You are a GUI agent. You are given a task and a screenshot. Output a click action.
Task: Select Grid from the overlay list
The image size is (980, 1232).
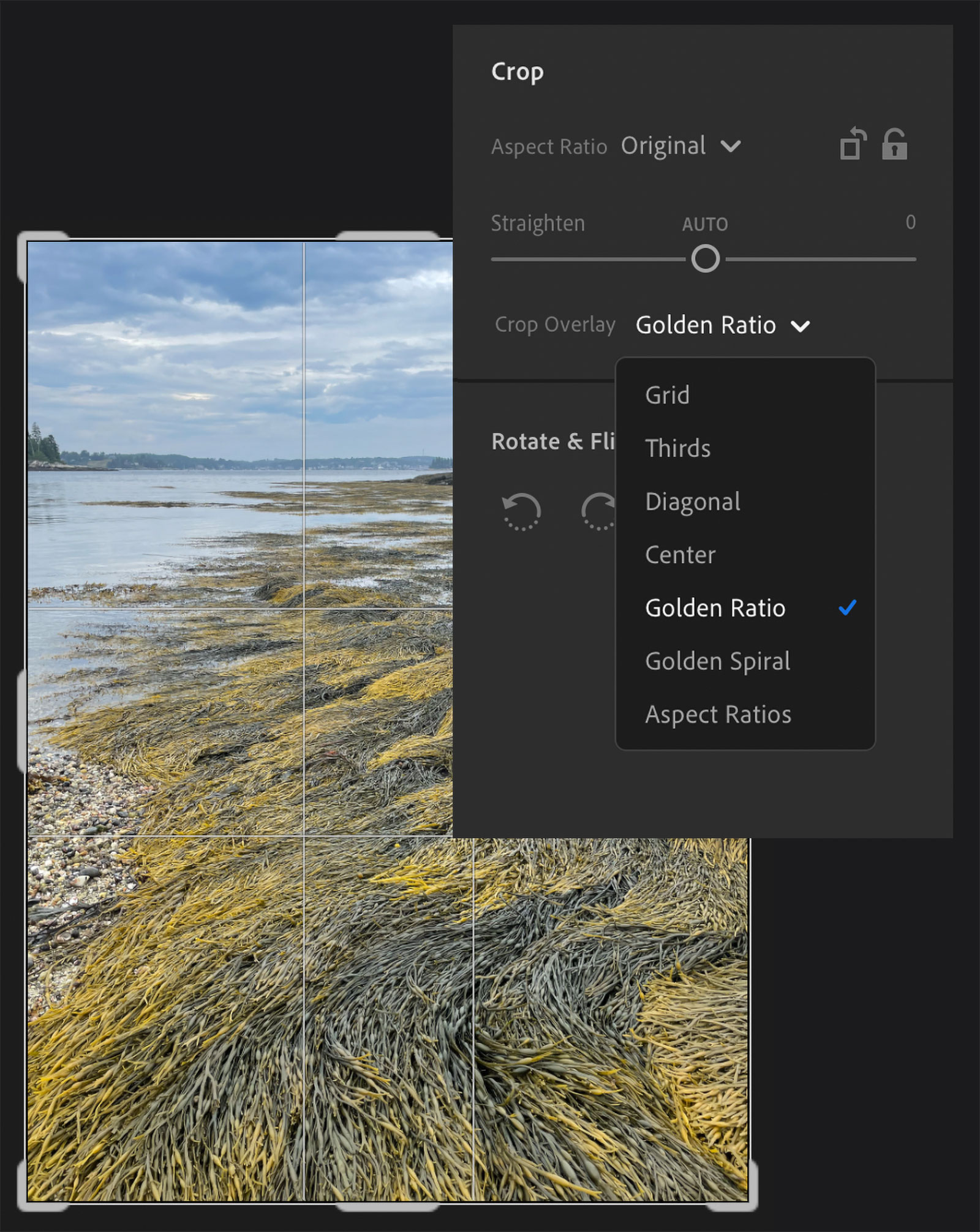667,396
